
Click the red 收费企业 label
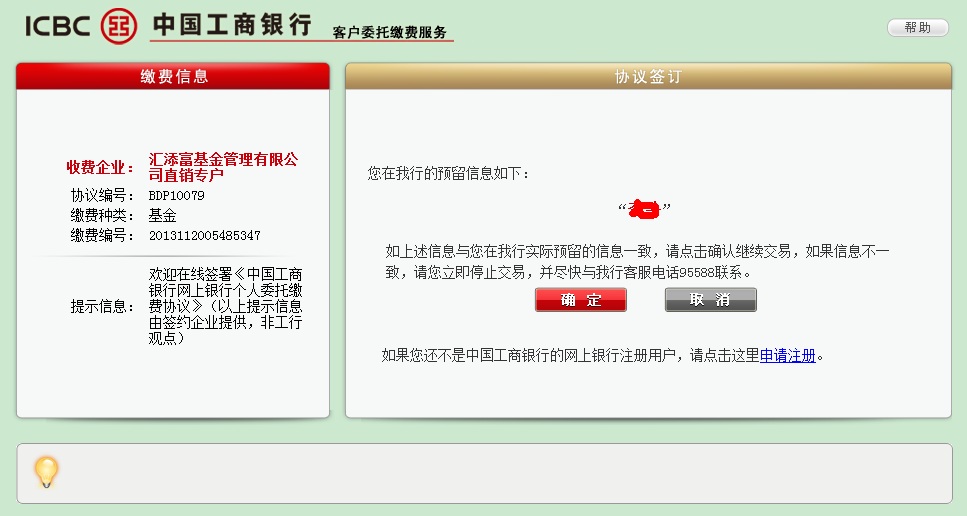point(100,167)
